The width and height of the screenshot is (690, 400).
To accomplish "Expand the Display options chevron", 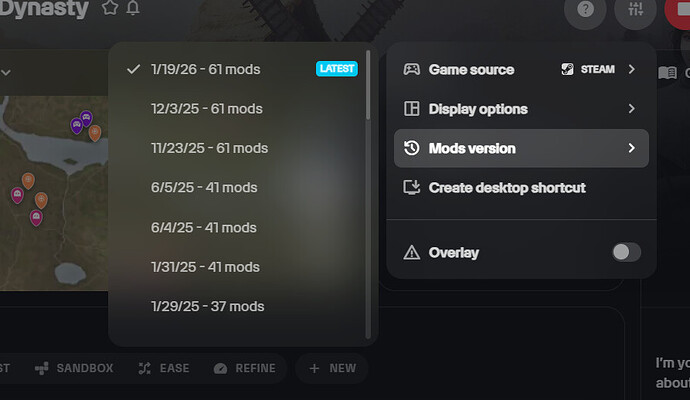I will (631, 108).
